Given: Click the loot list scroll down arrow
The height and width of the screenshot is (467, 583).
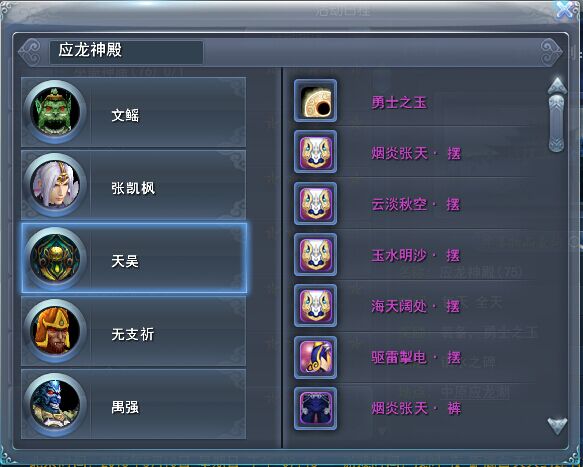Looking at the screenshot, I should (x=557, y=425).
